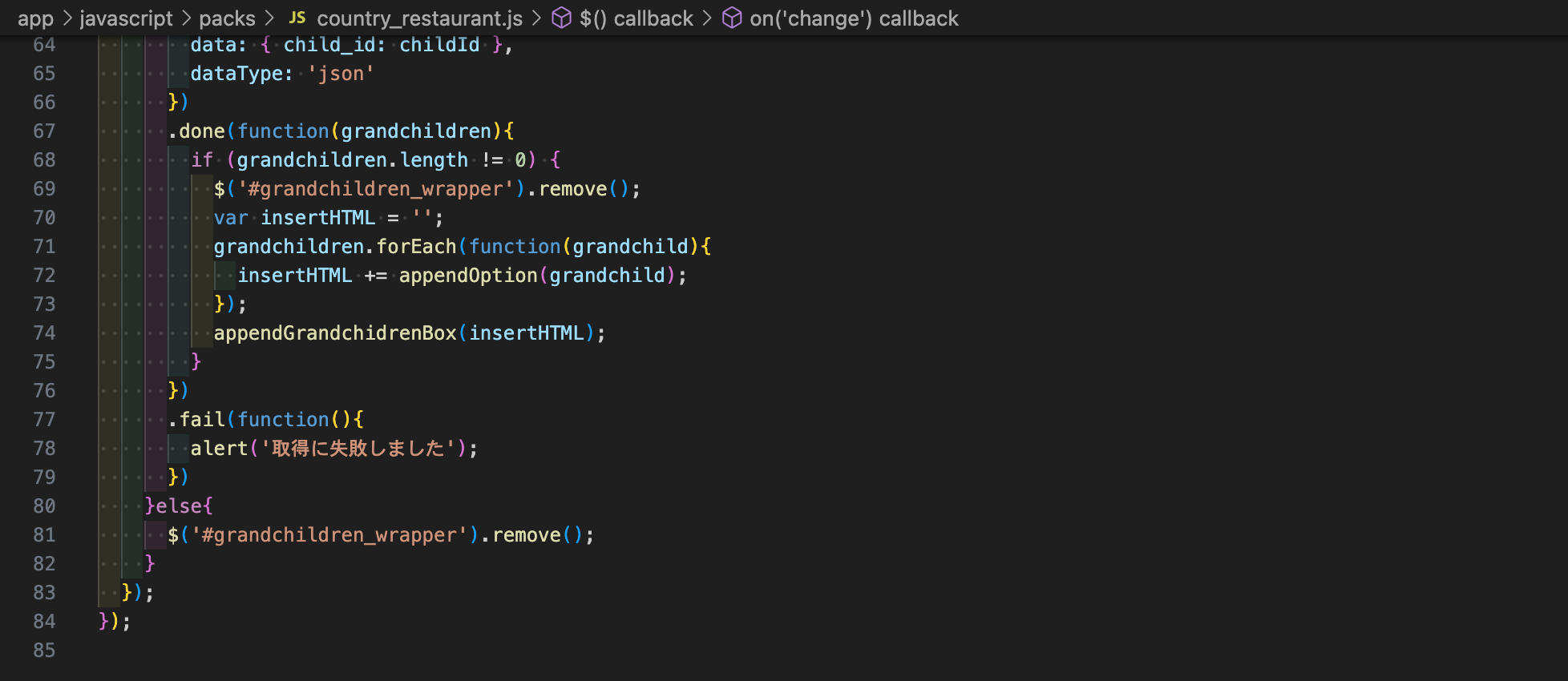Select country_restaurant.js in the breadcrumb

tap(419, 18)
